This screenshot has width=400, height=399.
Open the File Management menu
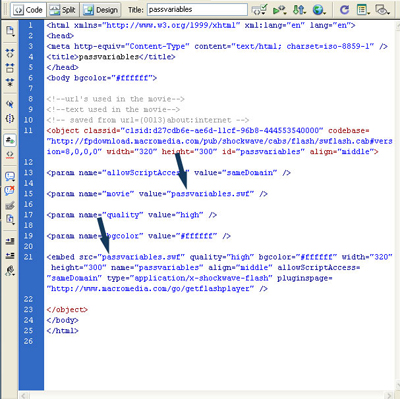pos(299,10)
